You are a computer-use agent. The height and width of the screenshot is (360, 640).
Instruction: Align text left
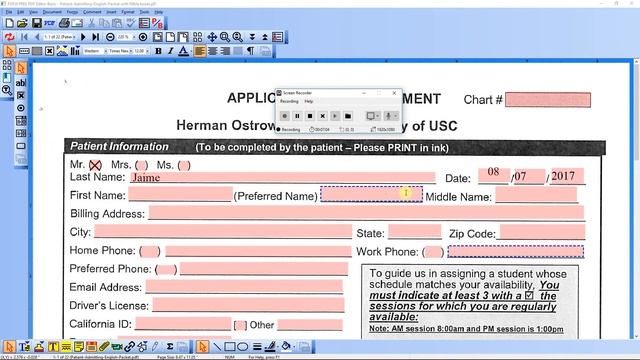200,51
